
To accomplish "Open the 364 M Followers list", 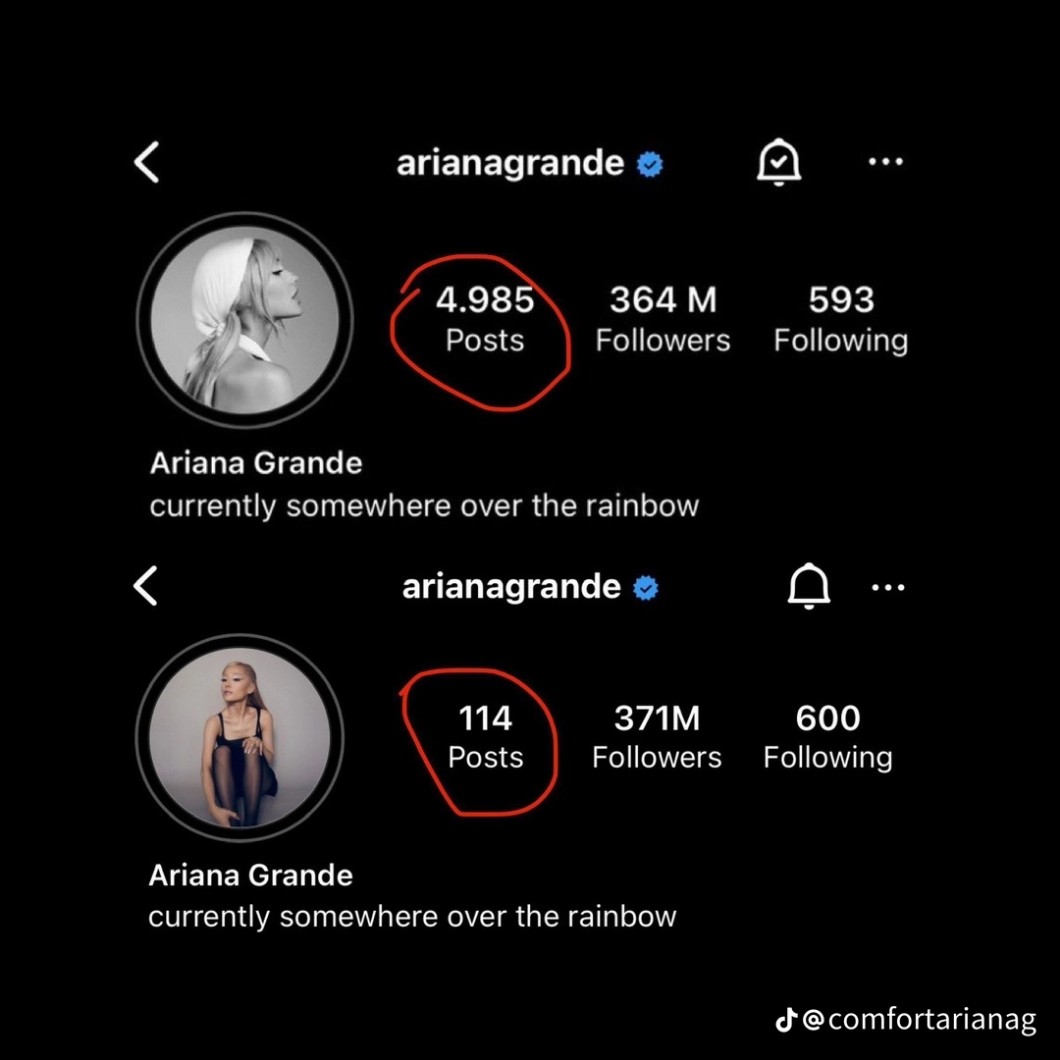I will coord(663,319).
